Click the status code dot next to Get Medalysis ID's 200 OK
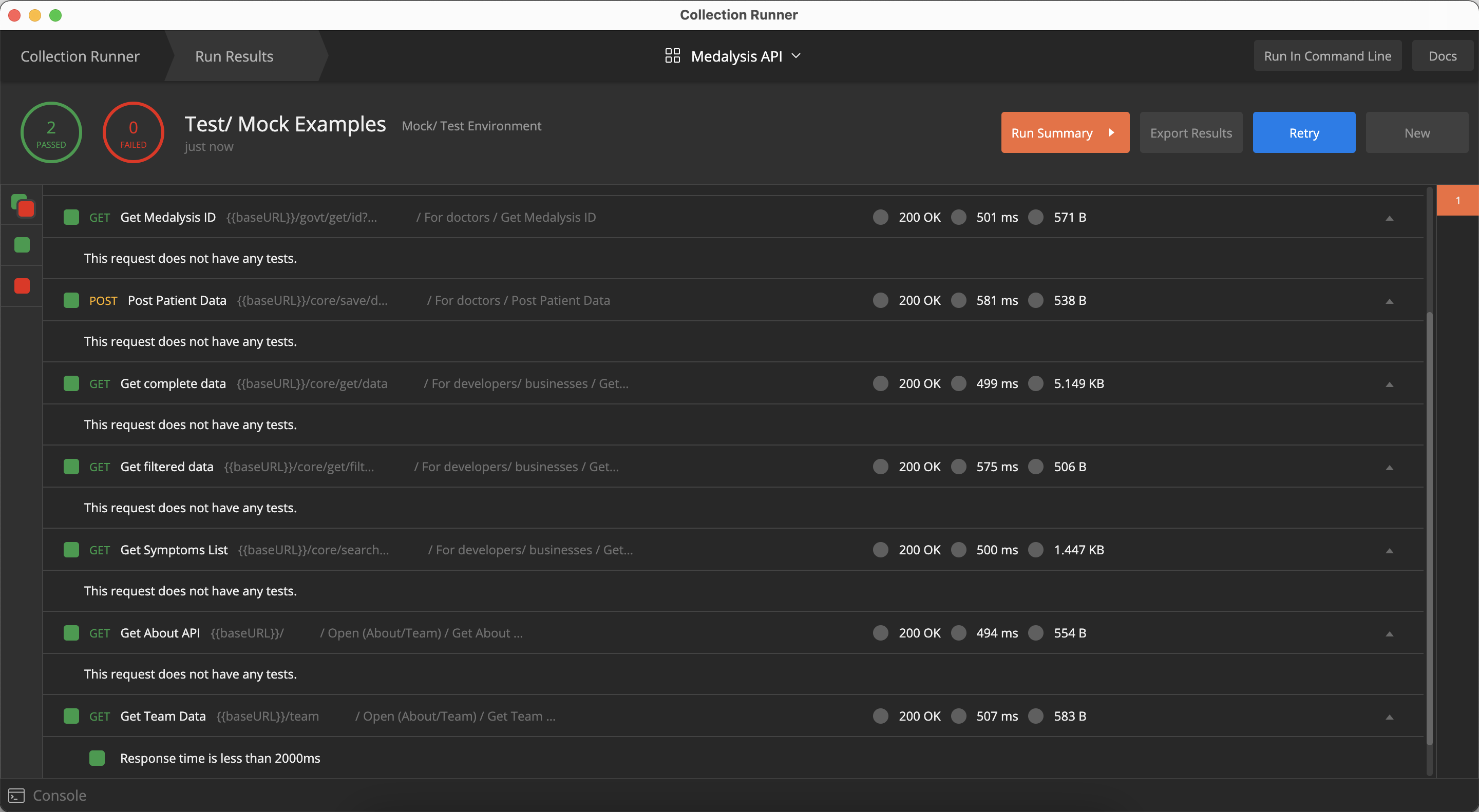This screenshot has height=812, width=1479. tap(880, 217)
